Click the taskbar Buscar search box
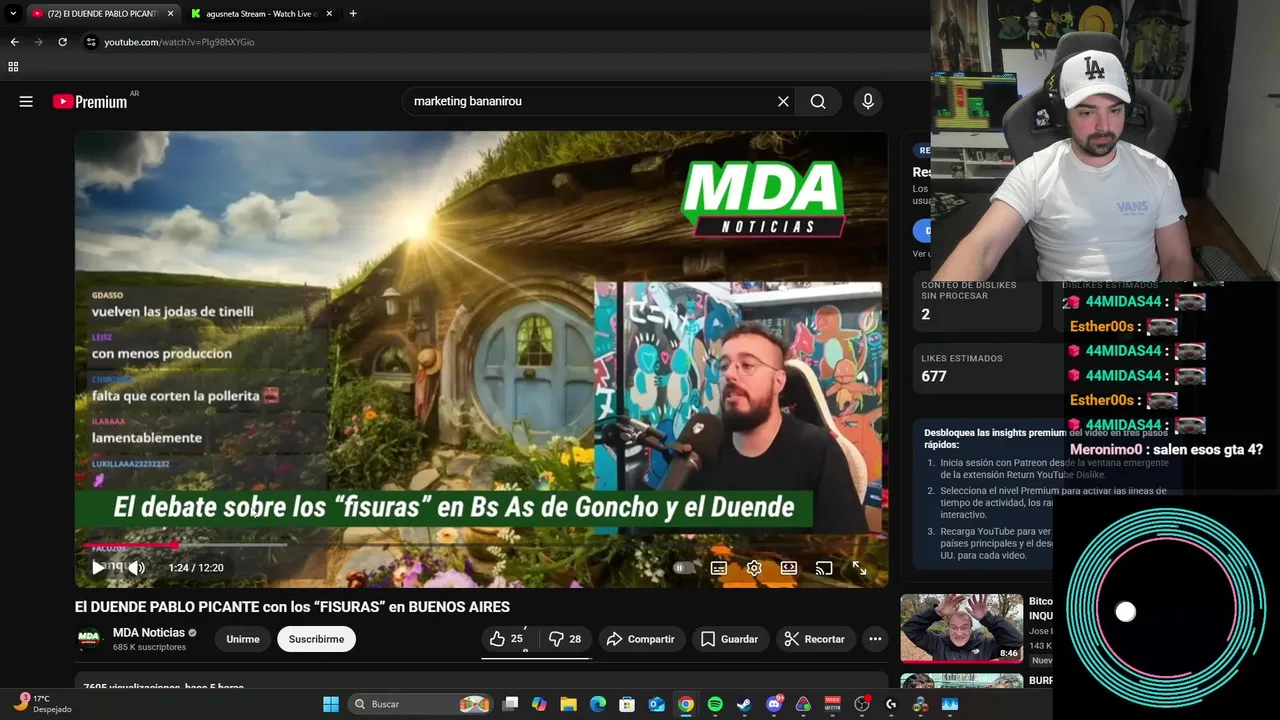1280x720 pixels. [x=420, y=704]
